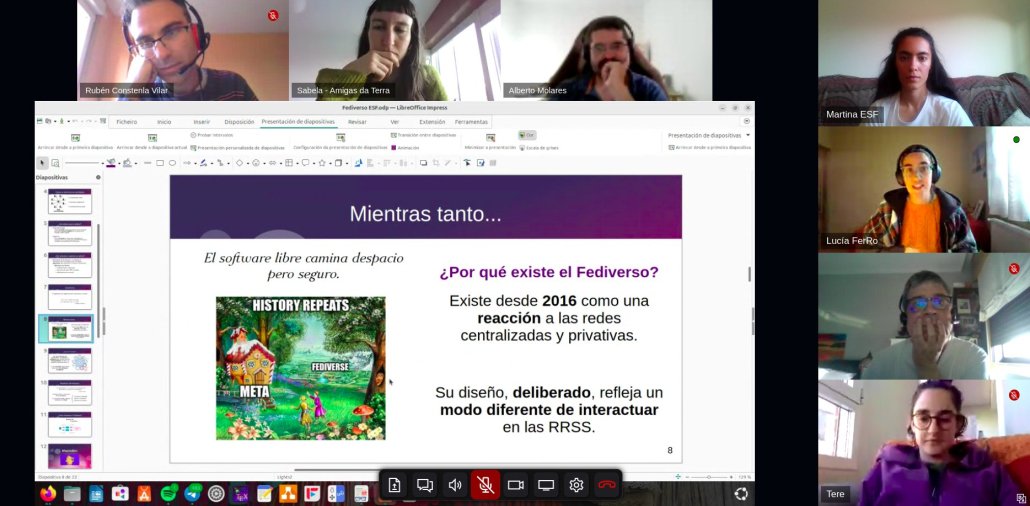This screenshot has width=1030, height=506.
Task: Switch to the Revisar tab
Action: coord(357,121)
